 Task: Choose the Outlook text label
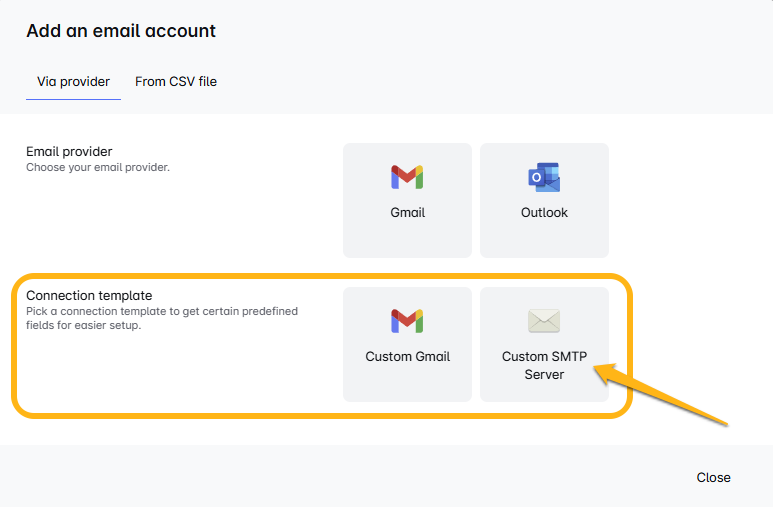coord(544,213)
